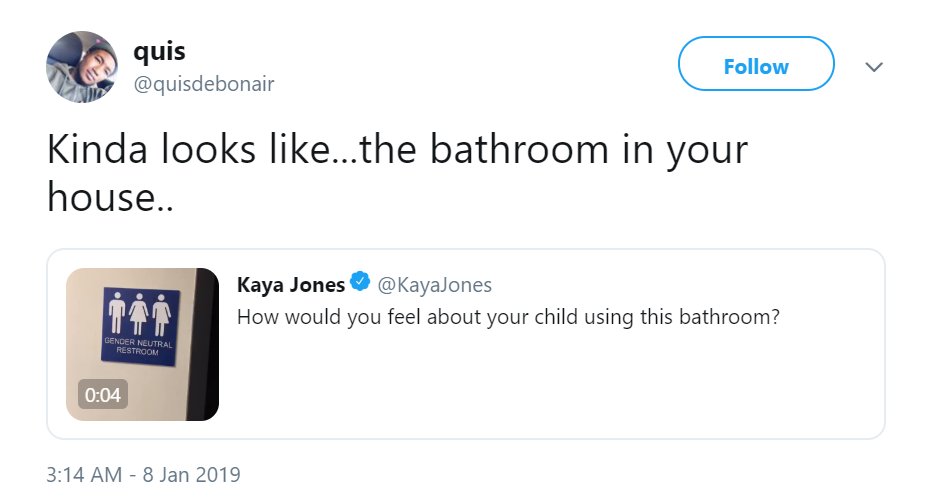Click the 0:04 video duration badge
This screenshot has height=501, width=934.
(x=102, y=394)
